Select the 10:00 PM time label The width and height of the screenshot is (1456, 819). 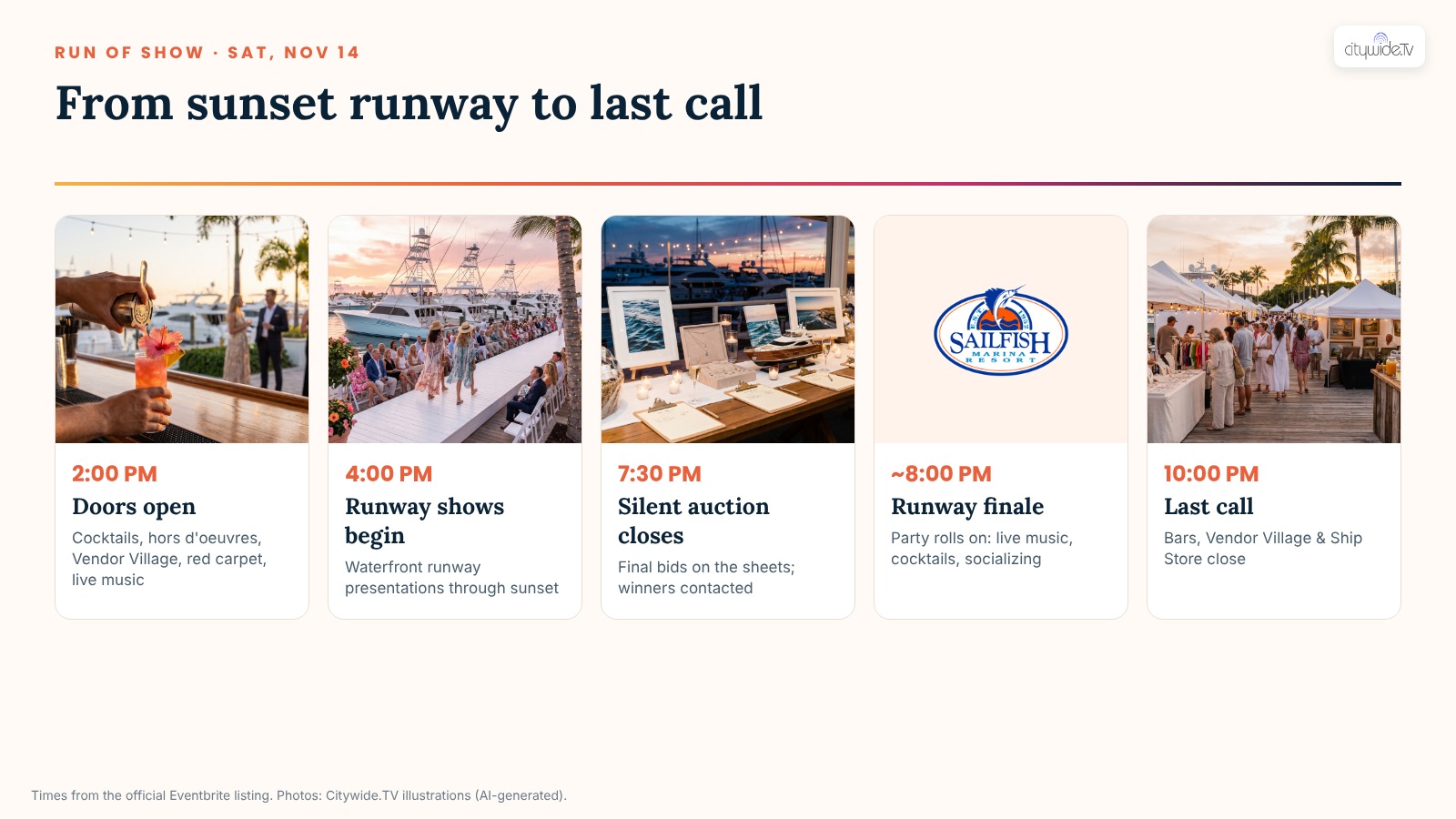[x=1211, y=474]
